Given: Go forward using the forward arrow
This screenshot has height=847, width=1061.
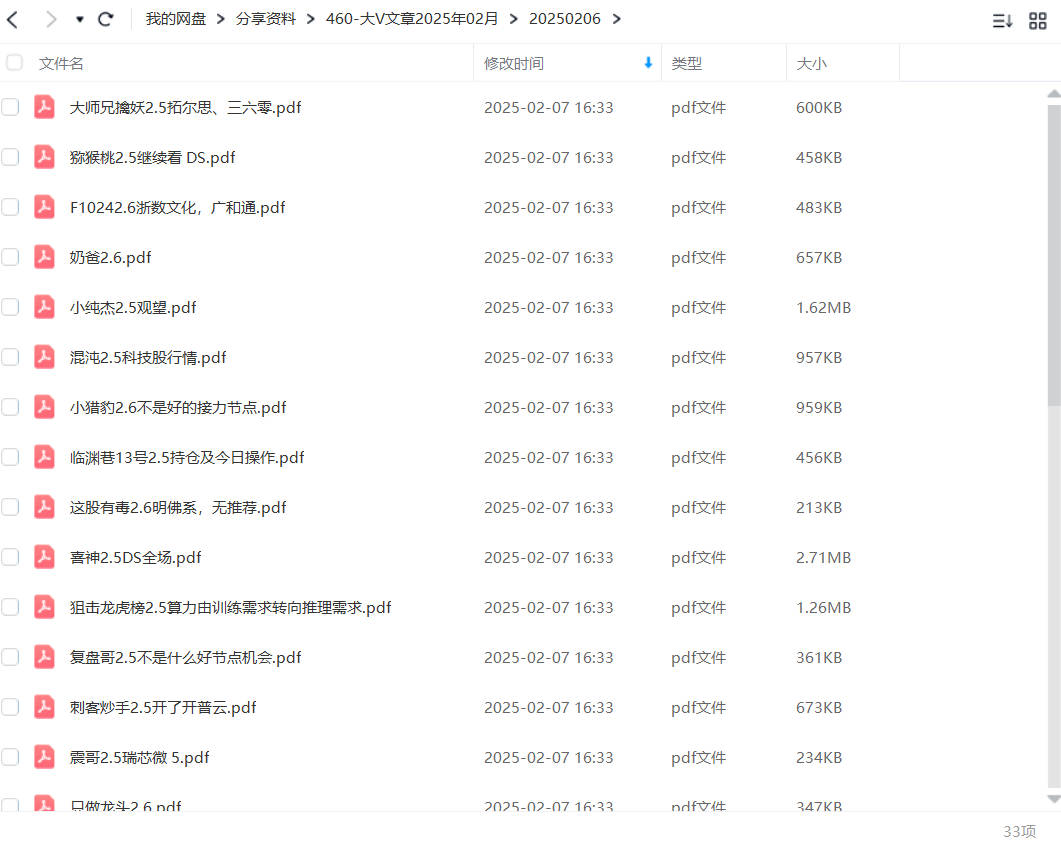Looking at the screenshot, I should 51,19.
